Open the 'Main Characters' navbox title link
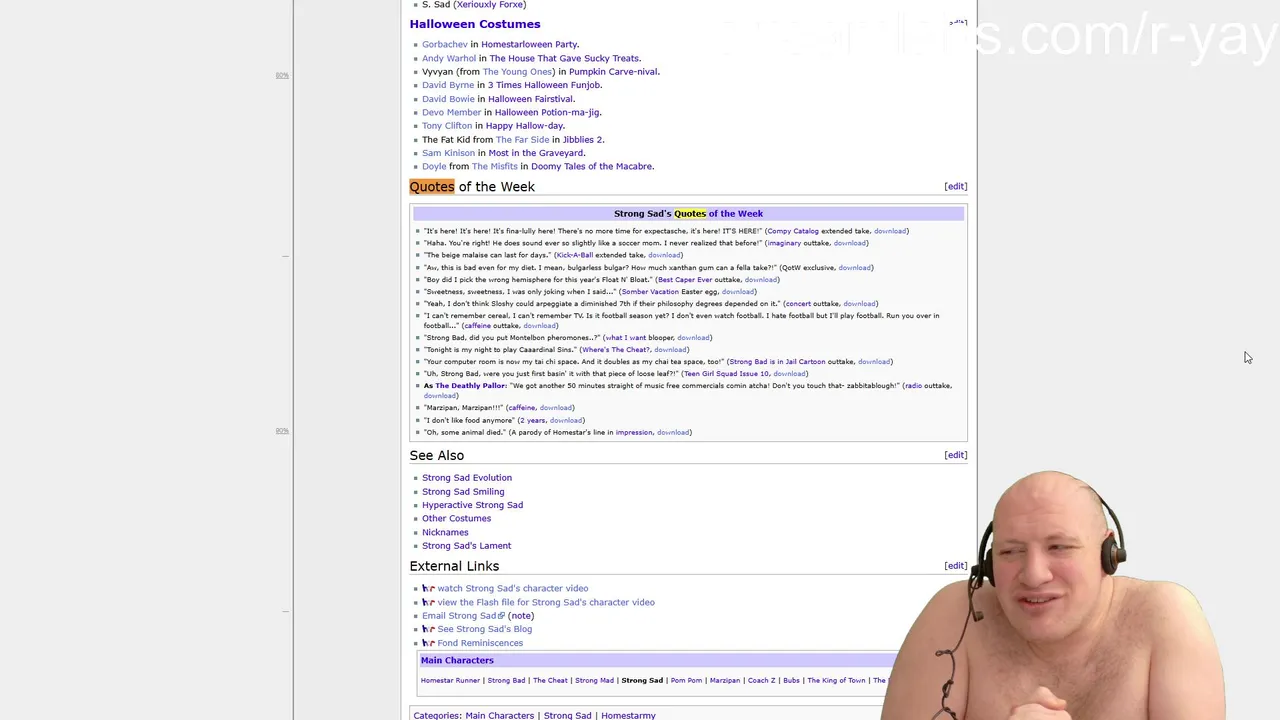This screenshot has height=720, width=1280. point(457,661)
